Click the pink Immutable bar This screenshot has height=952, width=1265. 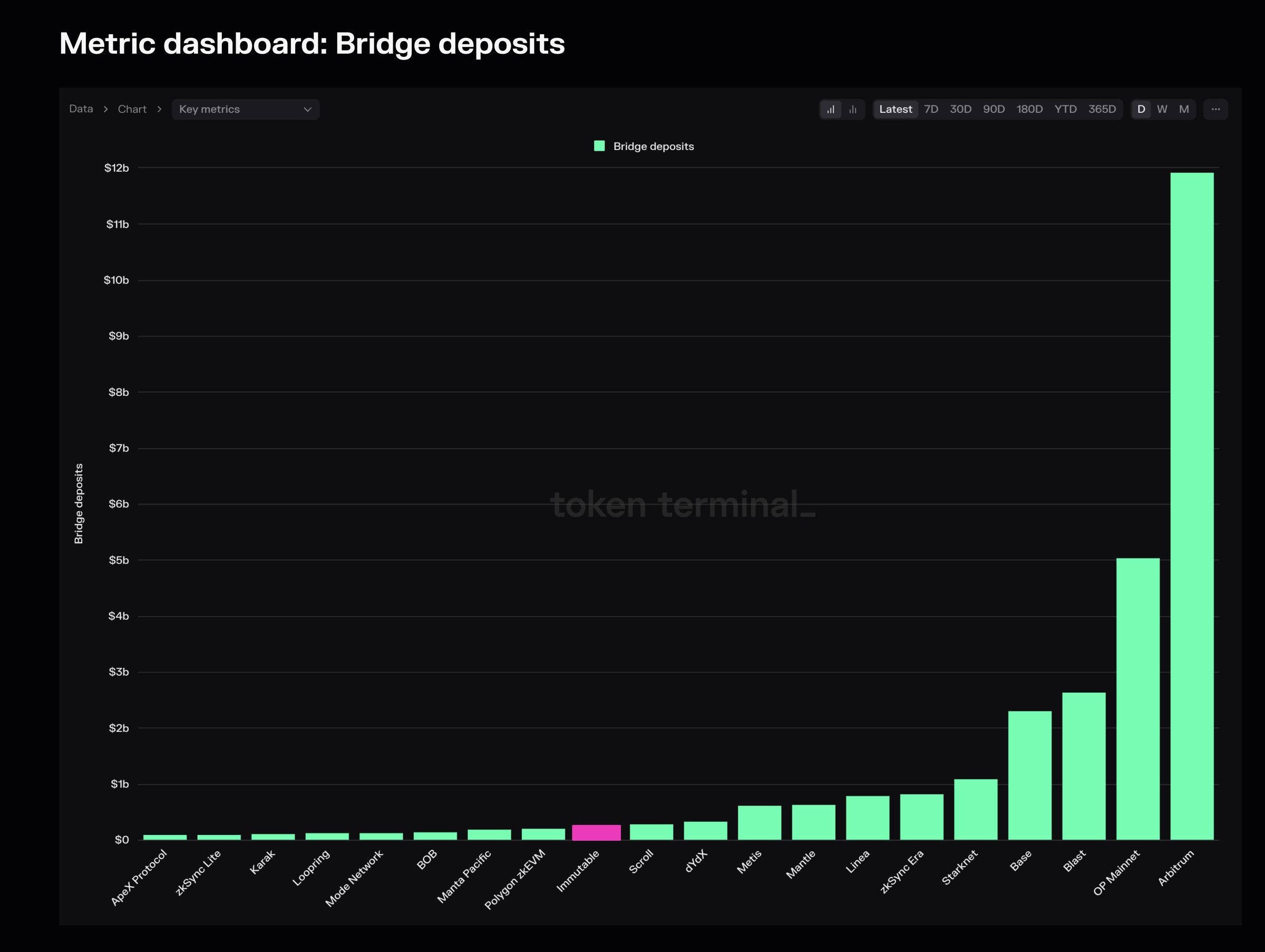pyautogui.click(x=597, y=832)
